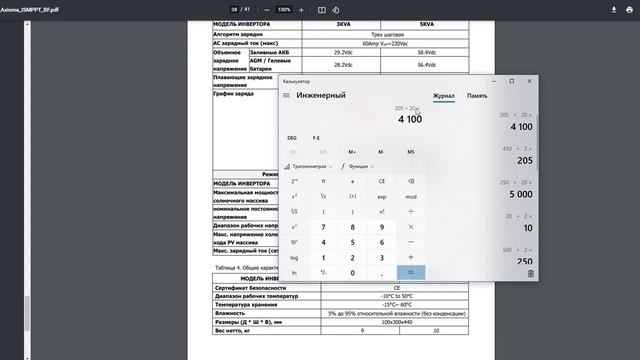Toggle DEG angle unit mode
Viewport: 640px width, 360px height.
click(x=292, y=138)
